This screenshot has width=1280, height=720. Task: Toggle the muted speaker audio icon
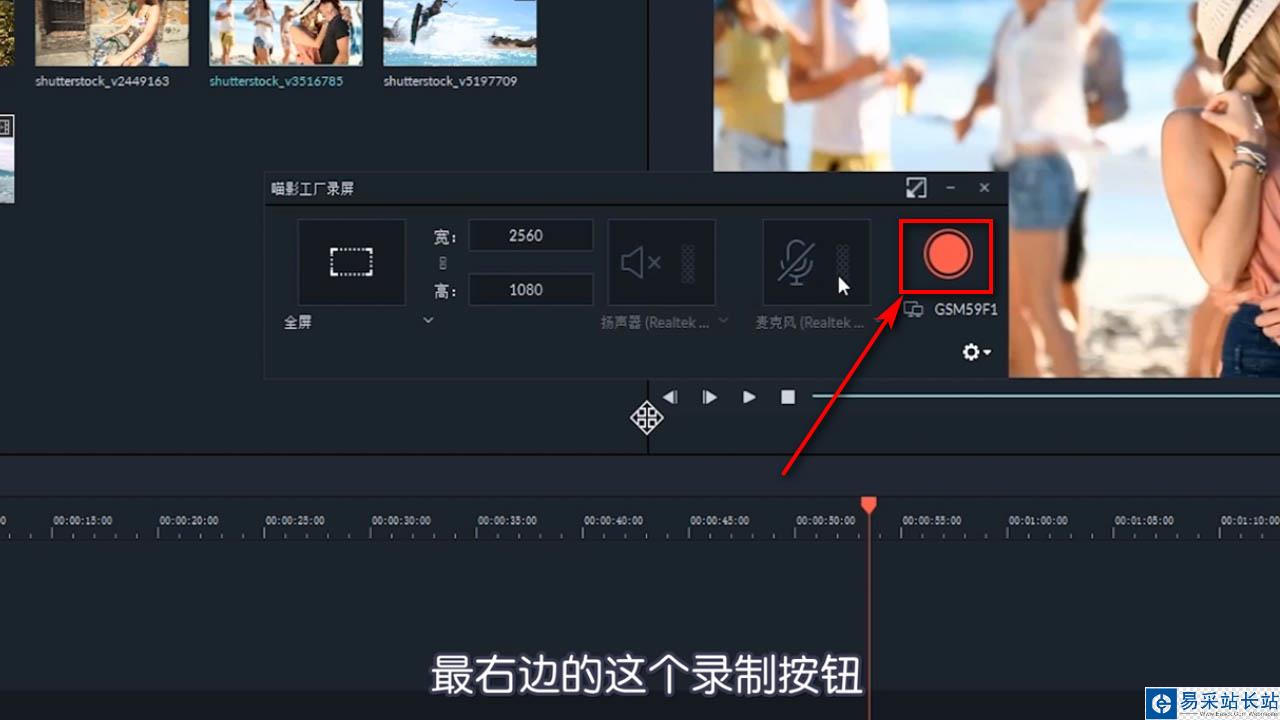coord(641,263)
